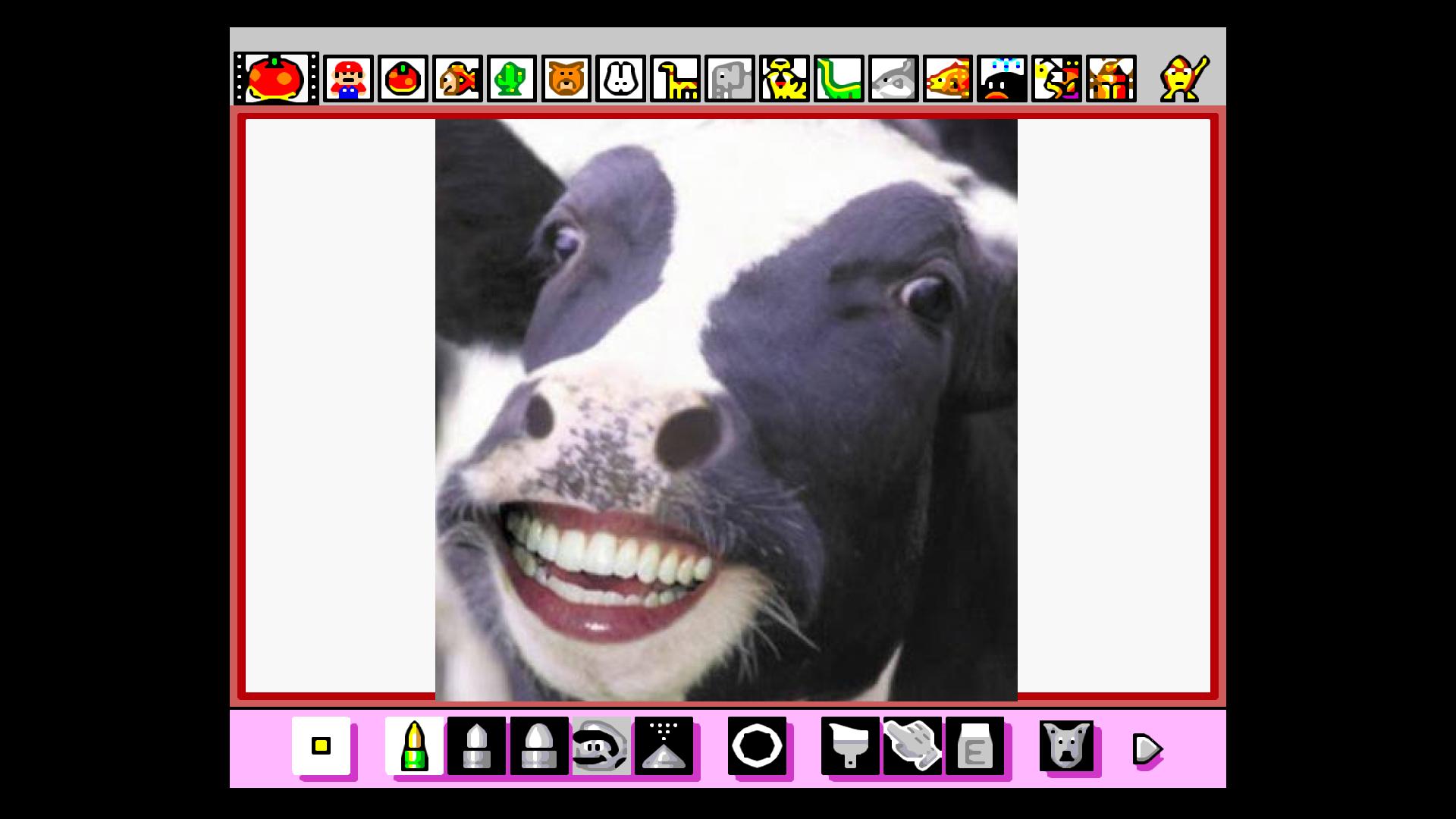Click the yellow current color swatch

click(321, 745)
